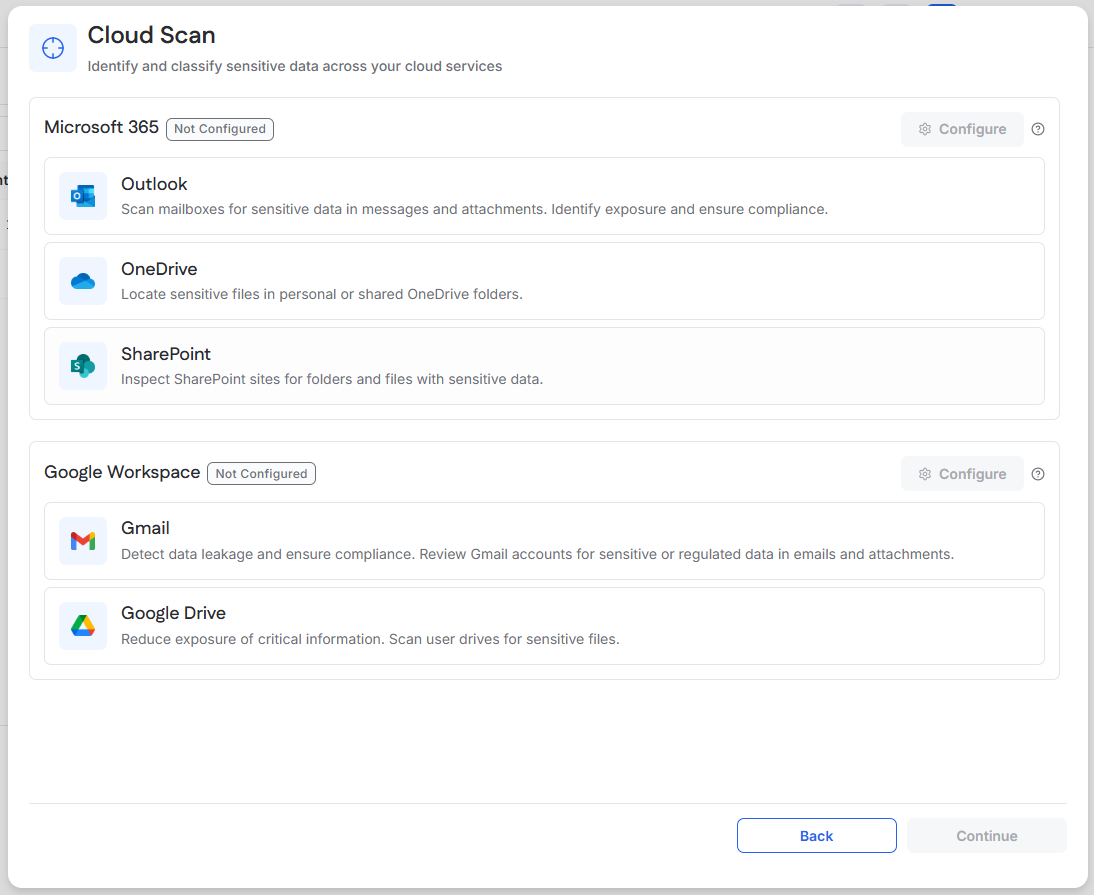Go back to the previous step
Viewport: 1094px width, 895px height.
pos(816,836)
